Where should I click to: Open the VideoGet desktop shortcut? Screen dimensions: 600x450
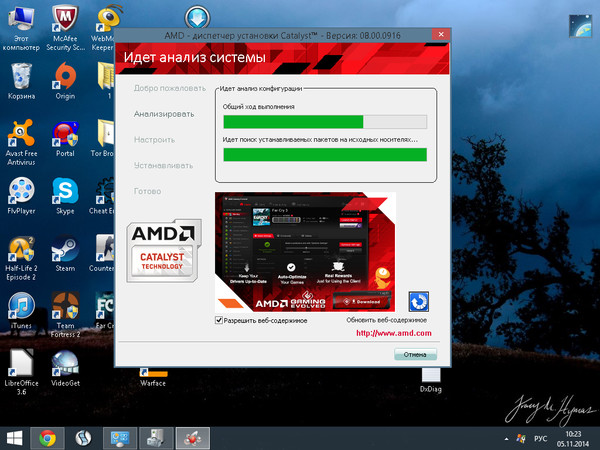[x=65, y=368]
